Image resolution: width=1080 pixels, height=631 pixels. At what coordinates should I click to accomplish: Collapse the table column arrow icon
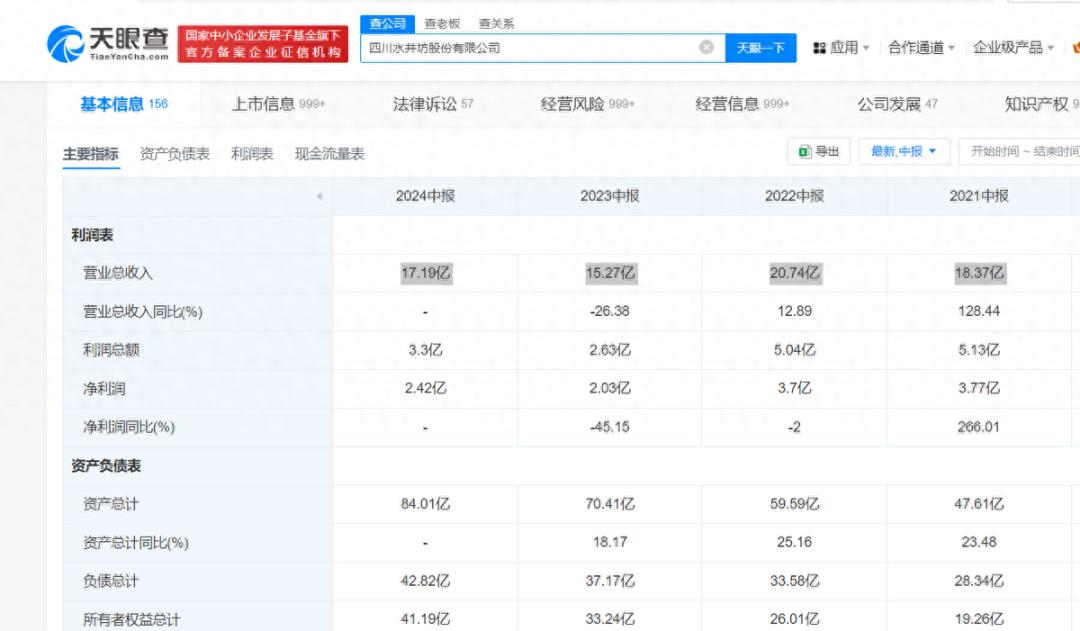tap(320, 196)
